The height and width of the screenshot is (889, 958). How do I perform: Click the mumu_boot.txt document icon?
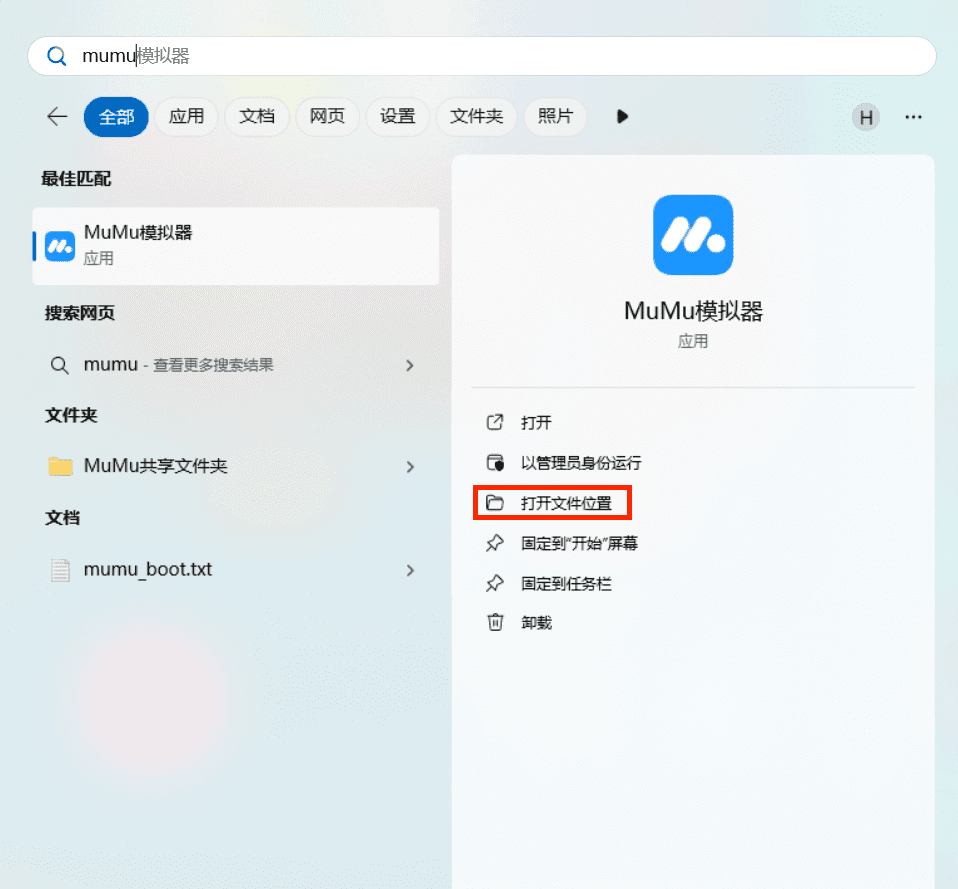[60, 570]
